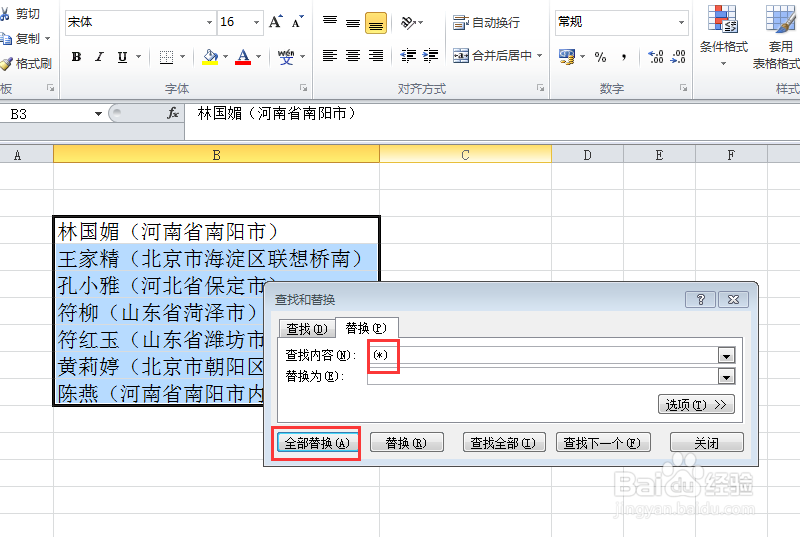Open font color dropdown arrow
This screenshot has height=537, width=800.
pyautogui.click(x=258, y=57)
